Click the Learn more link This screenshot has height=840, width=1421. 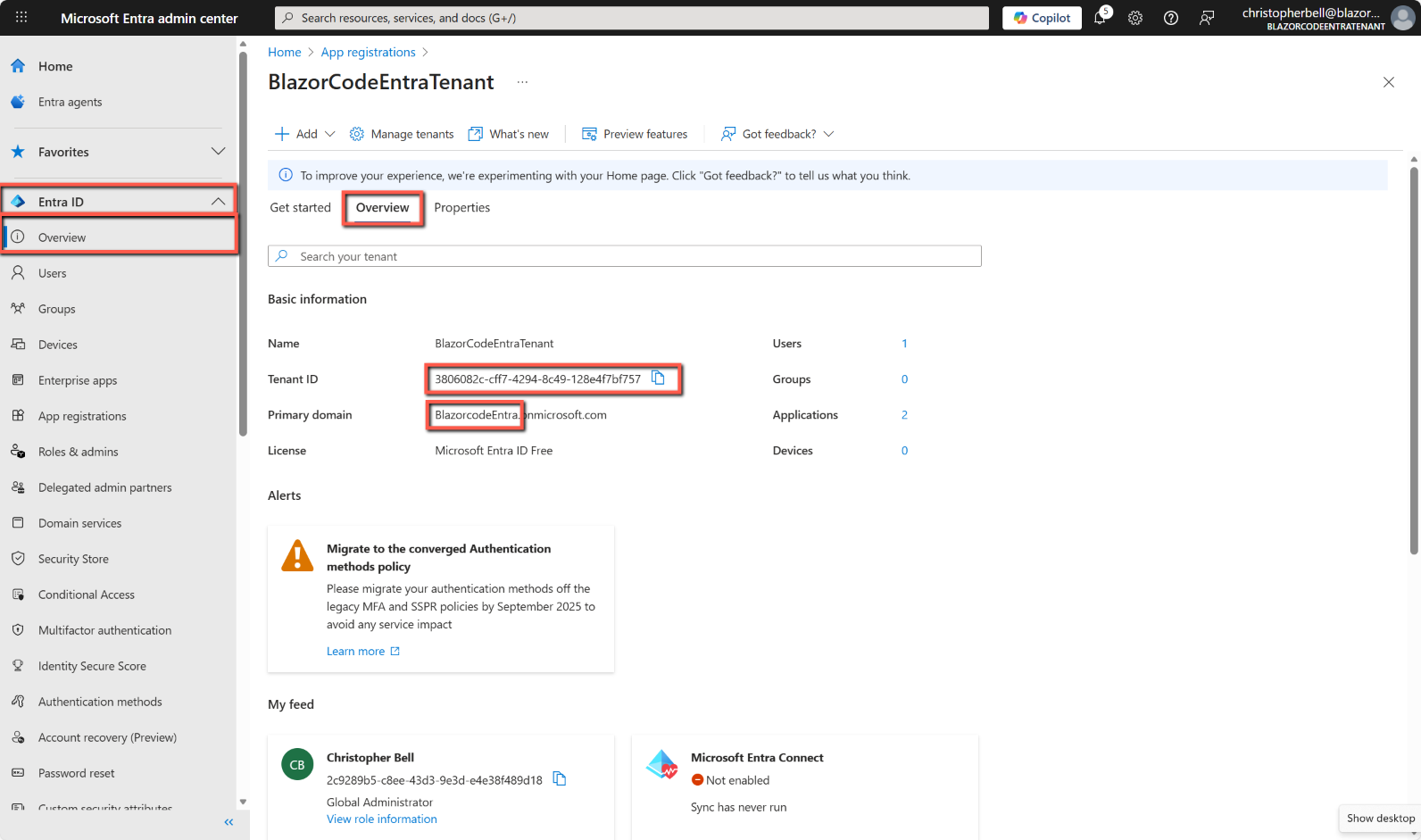(356, 652)
